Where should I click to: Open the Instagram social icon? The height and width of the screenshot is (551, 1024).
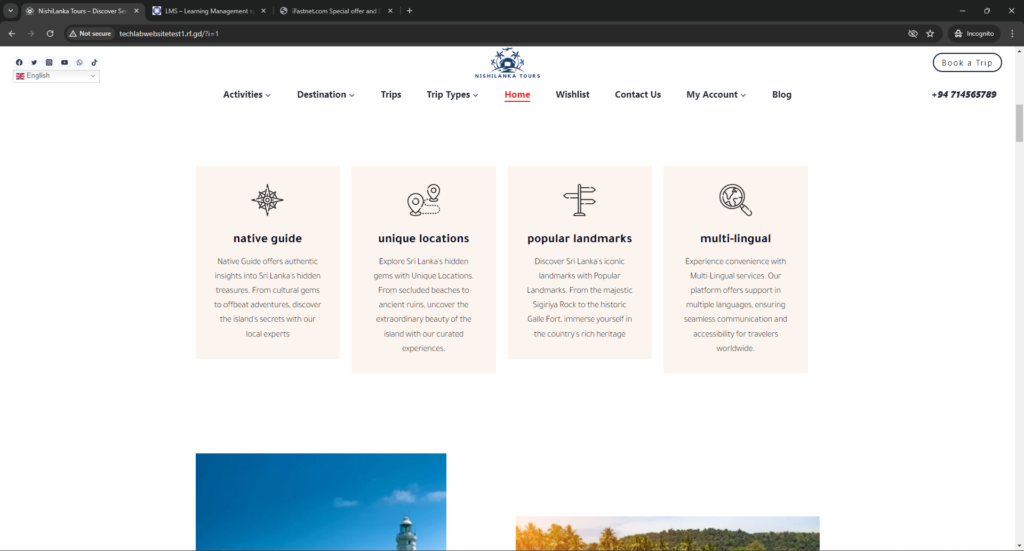49,62
